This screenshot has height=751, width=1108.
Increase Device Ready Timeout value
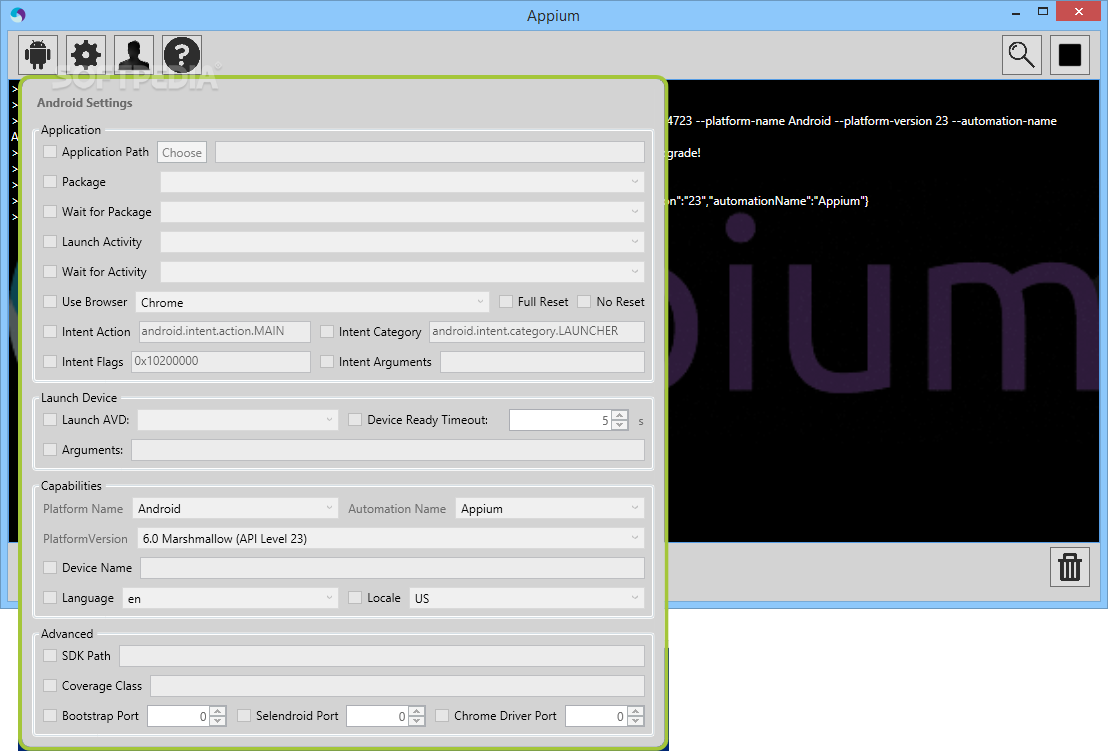click(620, 415)
